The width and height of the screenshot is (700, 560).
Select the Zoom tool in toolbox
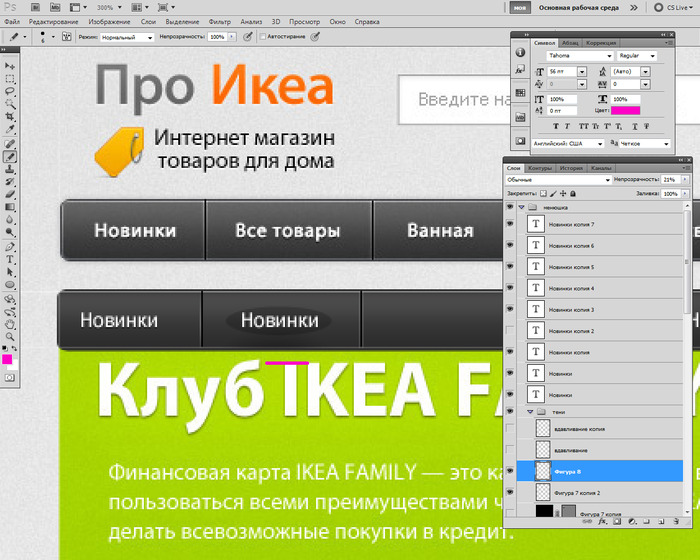[9, 337]
